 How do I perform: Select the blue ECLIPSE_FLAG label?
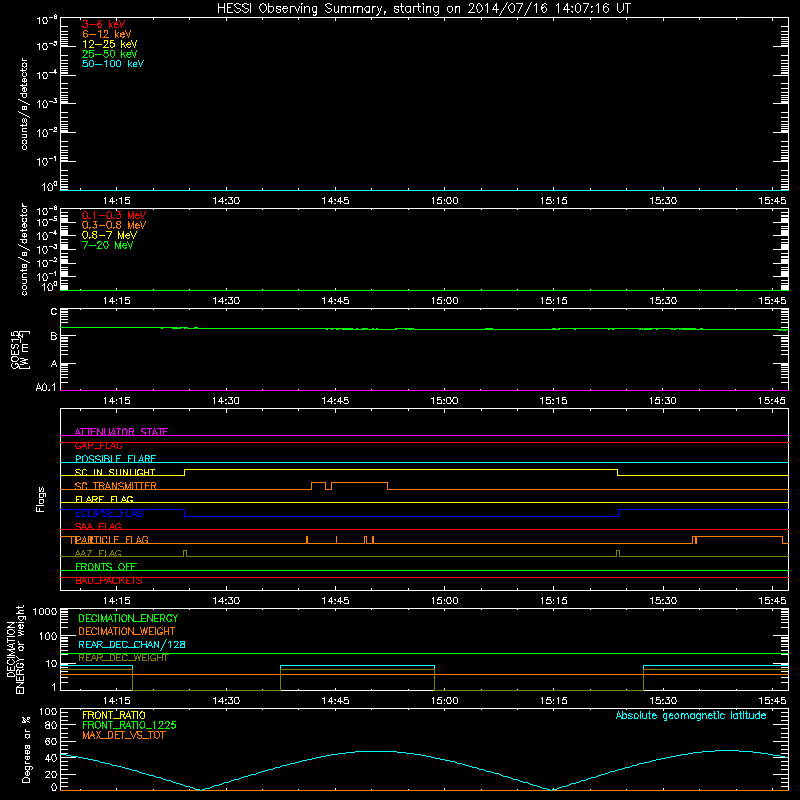(x=109, y=513)
